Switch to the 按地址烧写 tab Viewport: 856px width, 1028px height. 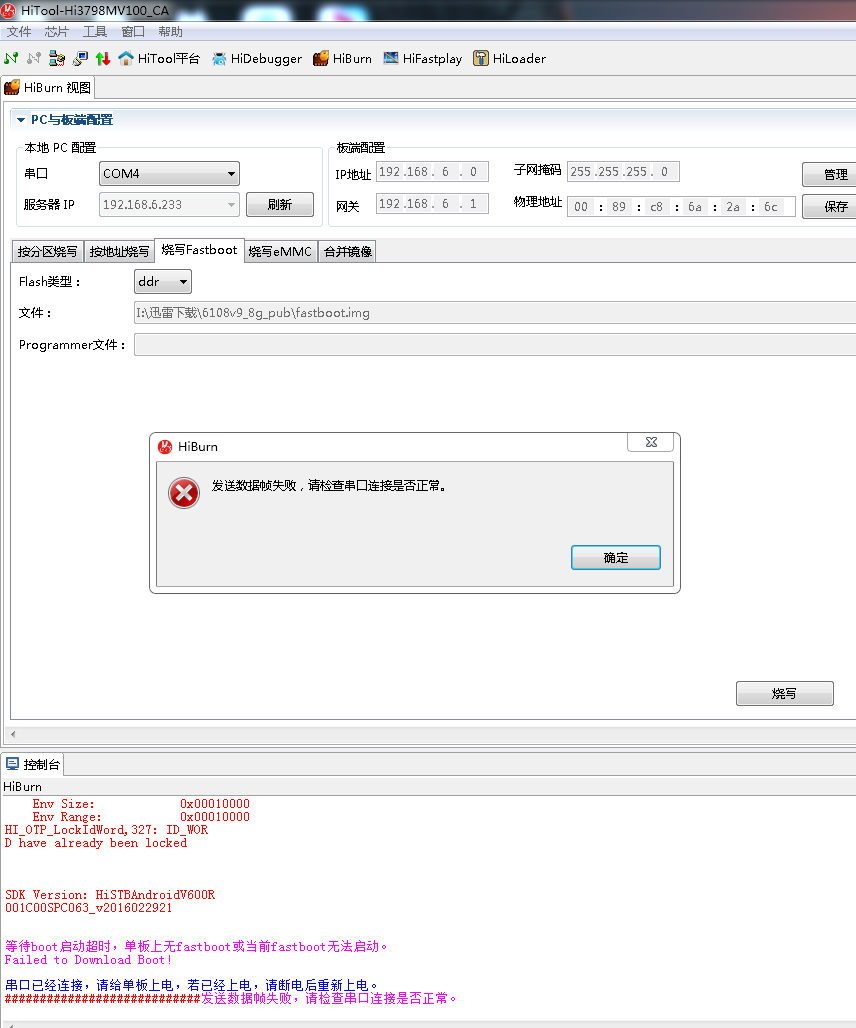tap(119, 252)
